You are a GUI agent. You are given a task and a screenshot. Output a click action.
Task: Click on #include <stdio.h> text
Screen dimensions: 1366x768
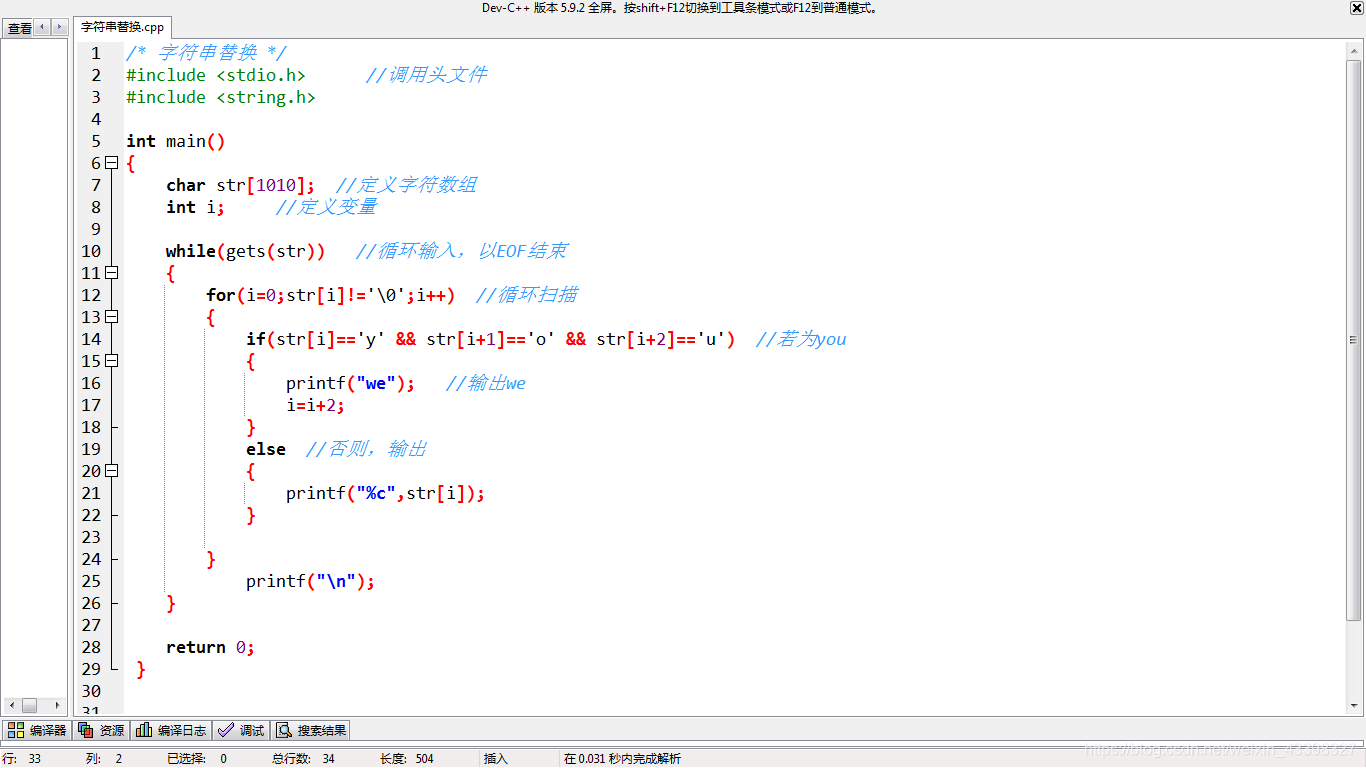(216, 75)
